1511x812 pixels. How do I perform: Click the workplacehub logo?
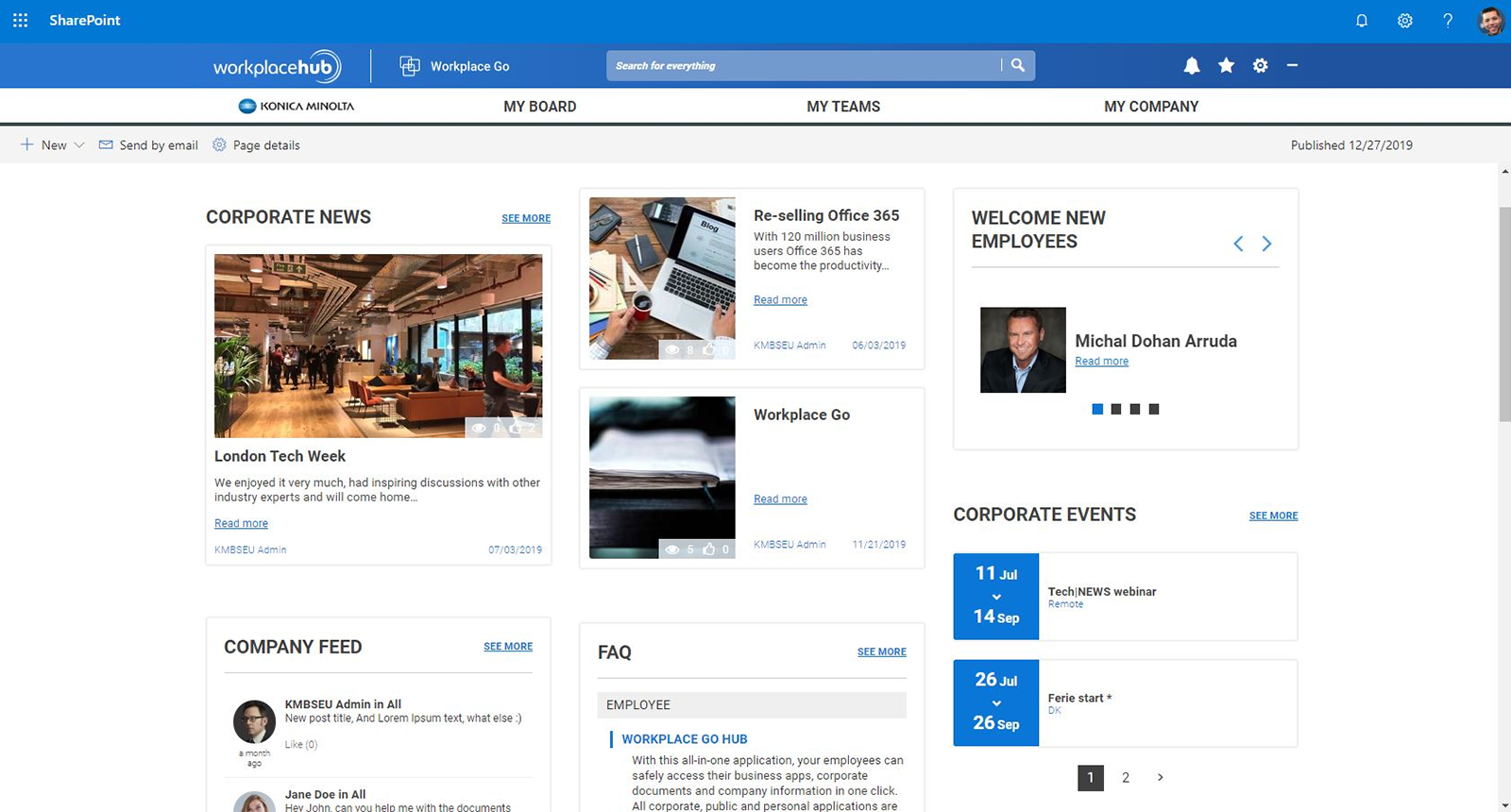click(278, 66)
